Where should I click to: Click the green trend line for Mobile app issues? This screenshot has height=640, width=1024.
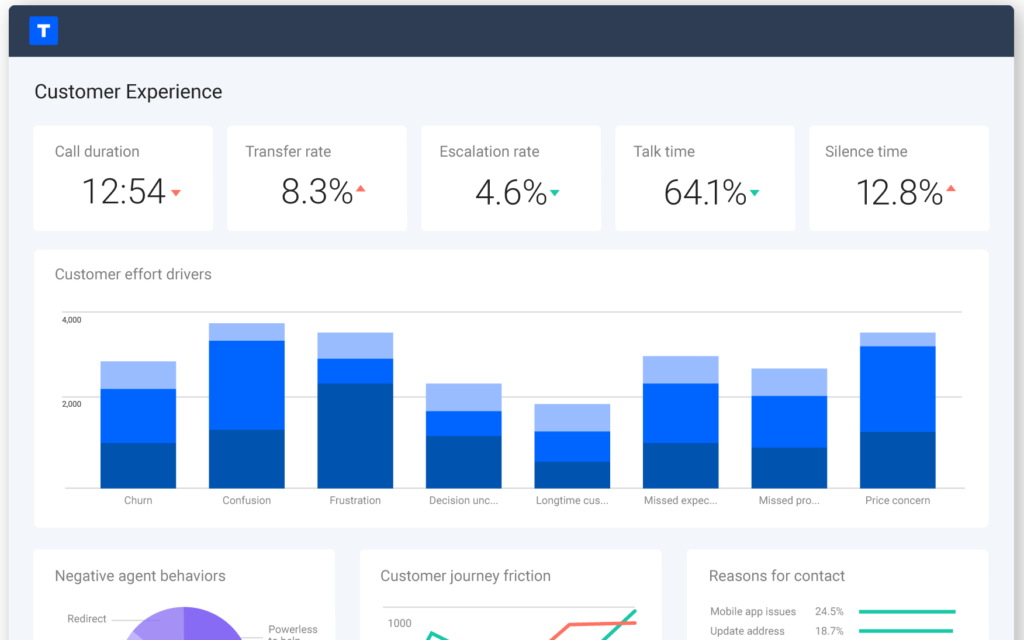pos(908,611)
